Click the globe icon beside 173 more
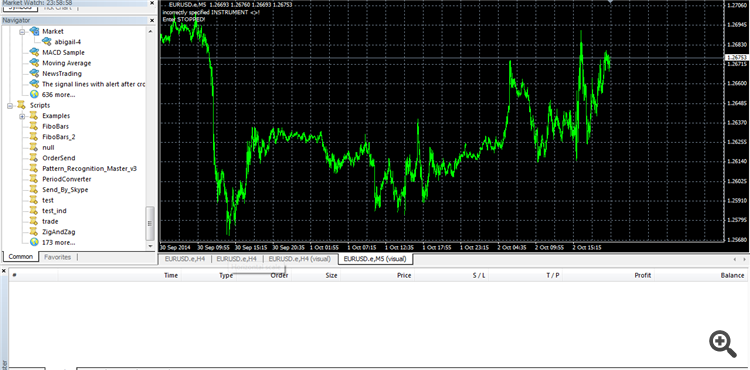This screenshot has height=370, width=750. pos(34,242)
